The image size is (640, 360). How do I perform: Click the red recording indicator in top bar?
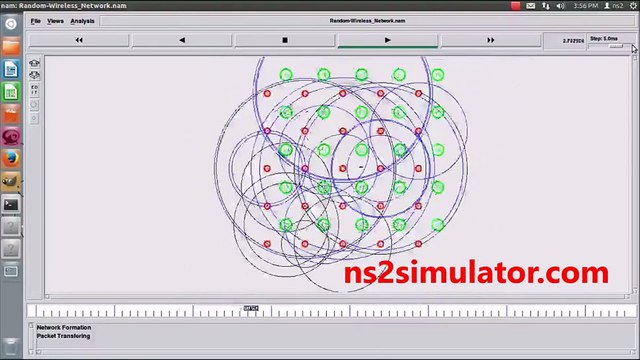click(x=516, y=6)
